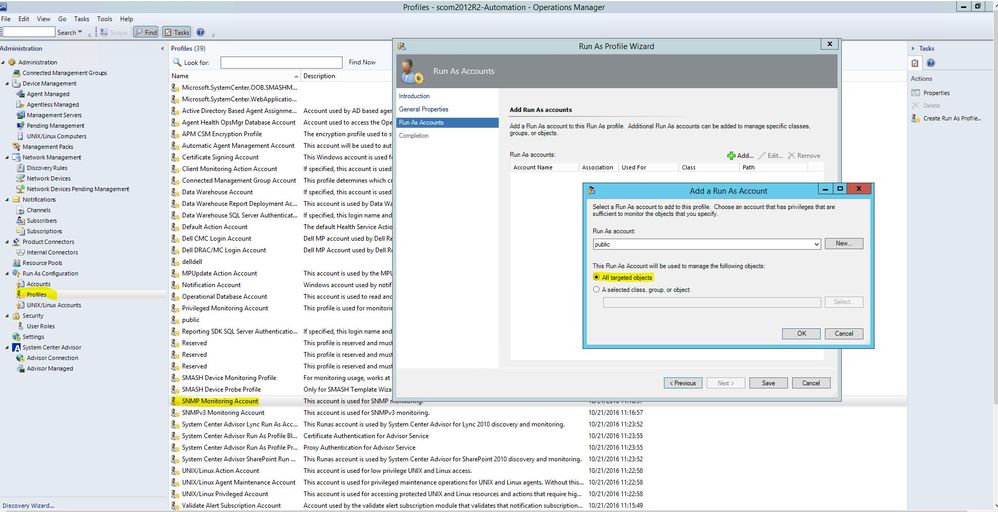Click Internal Connectors icon

click(21, 252)
